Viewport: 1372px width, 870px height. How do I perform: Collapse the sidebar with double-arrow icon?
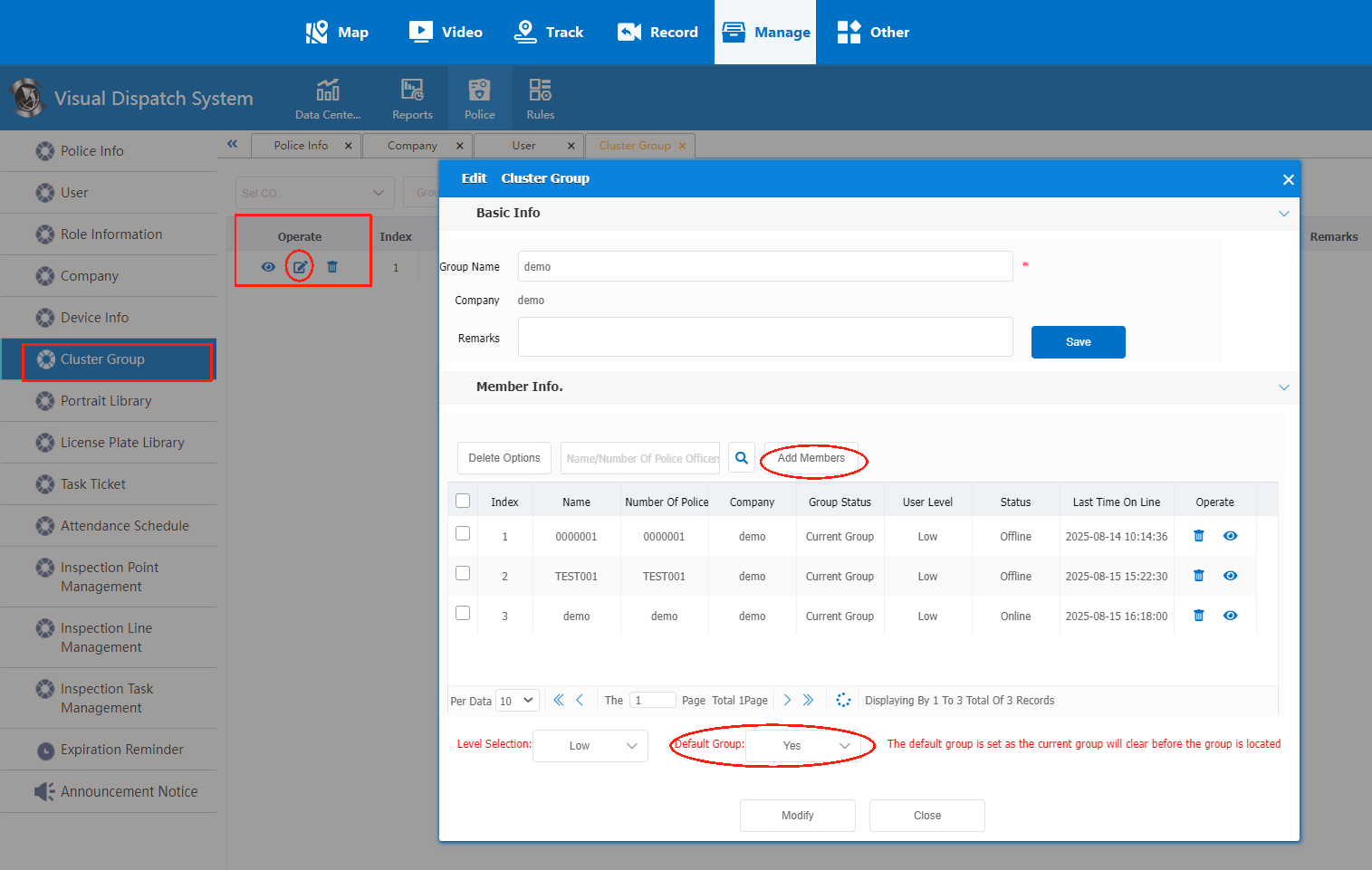tap(233, 144)
